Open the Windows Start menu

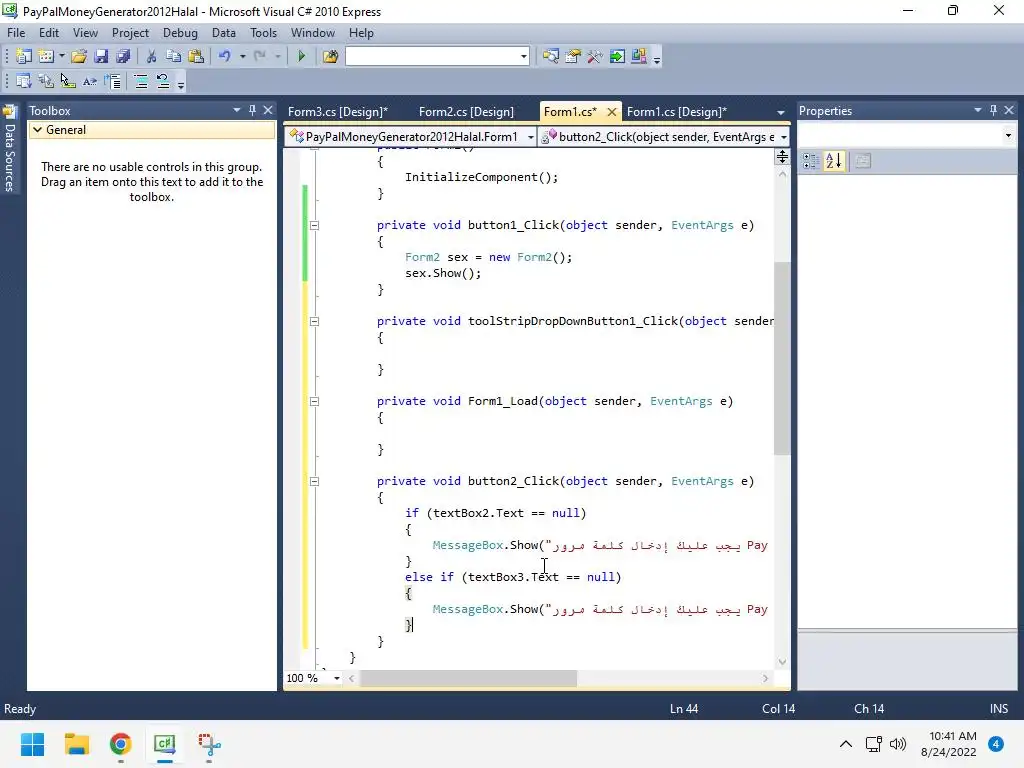tap(32, 744)
